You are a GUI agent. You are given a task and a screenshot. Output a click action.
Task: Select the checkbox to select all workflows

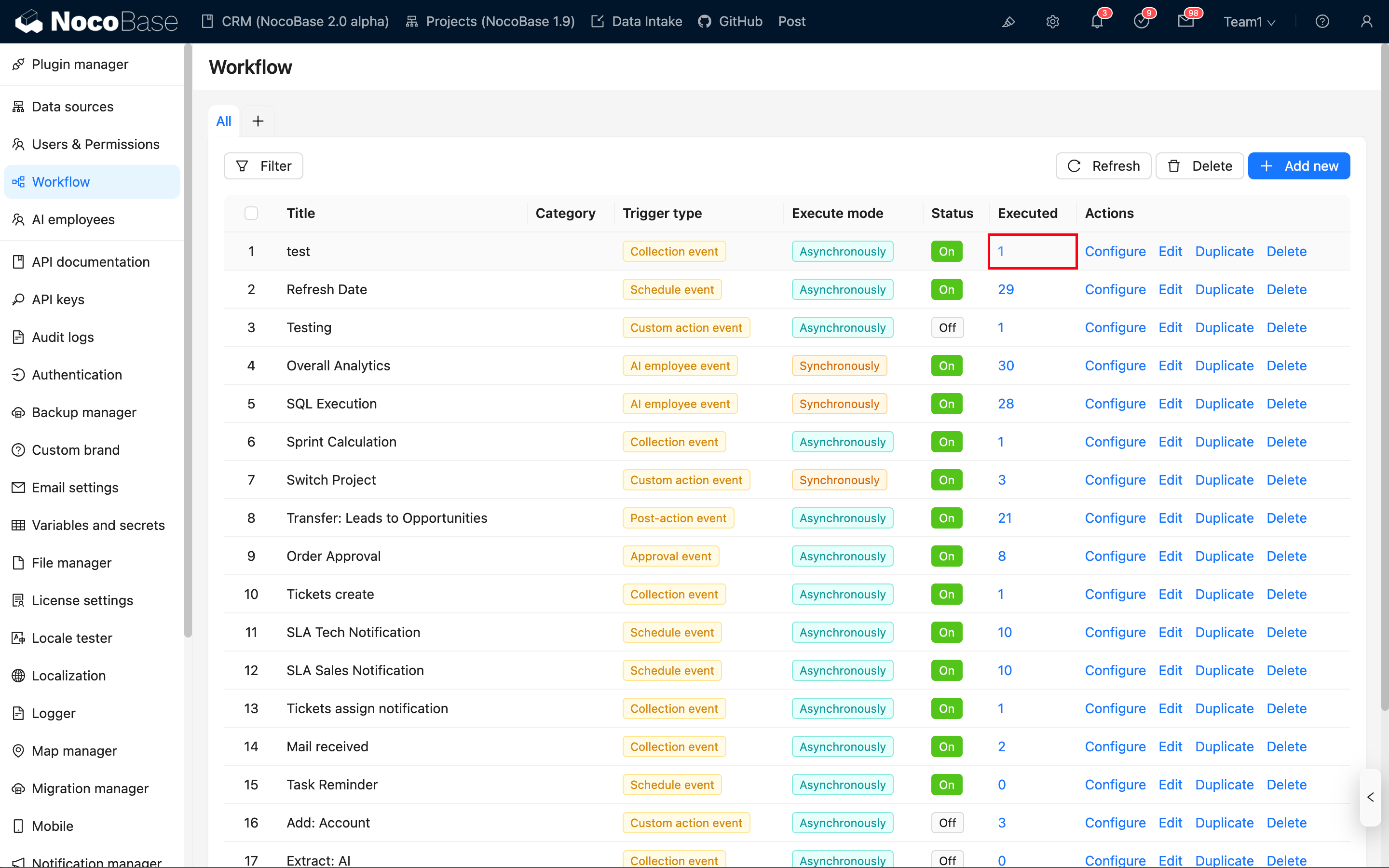(251, 213)
